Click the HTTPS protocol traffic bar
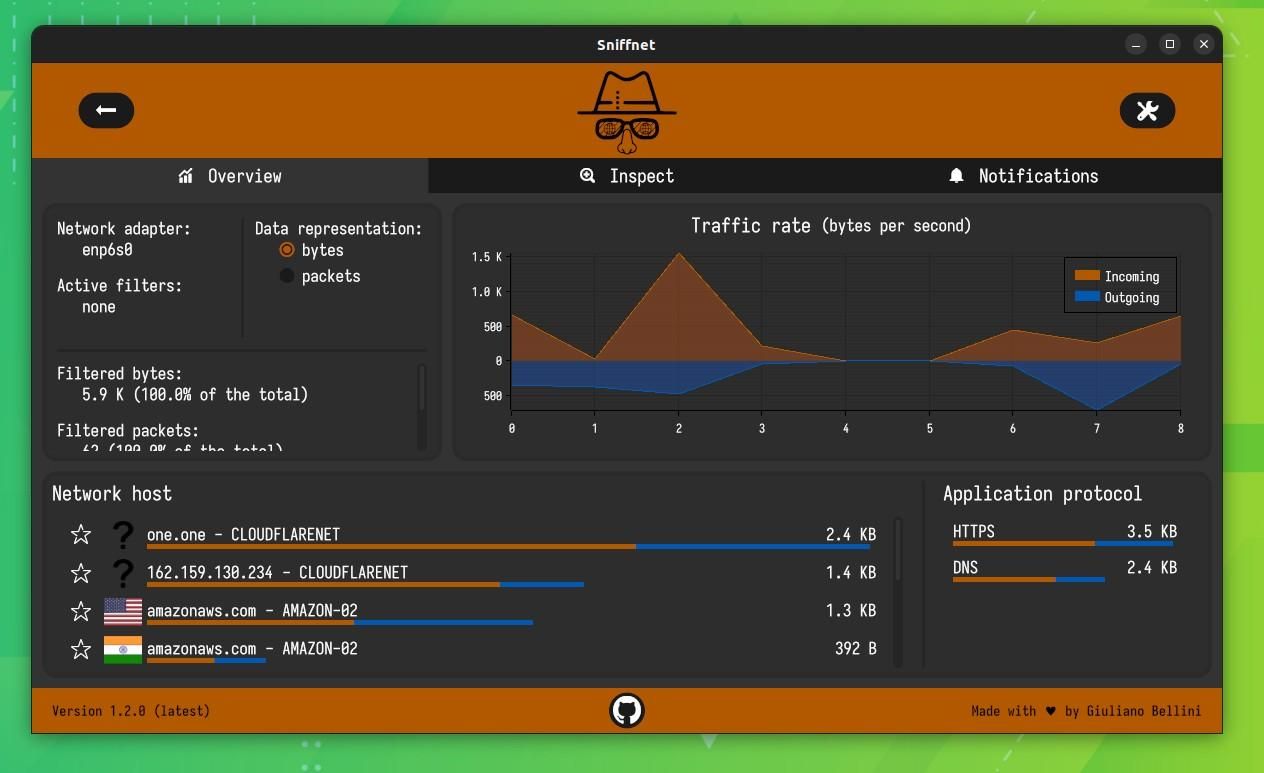Viewport: 1264px width, 773px height. [1020, 544]
